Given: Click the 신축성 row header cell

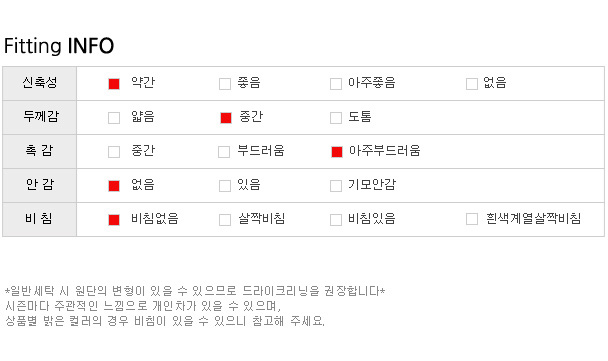Looking at the screenshot, I should point(40,83).
